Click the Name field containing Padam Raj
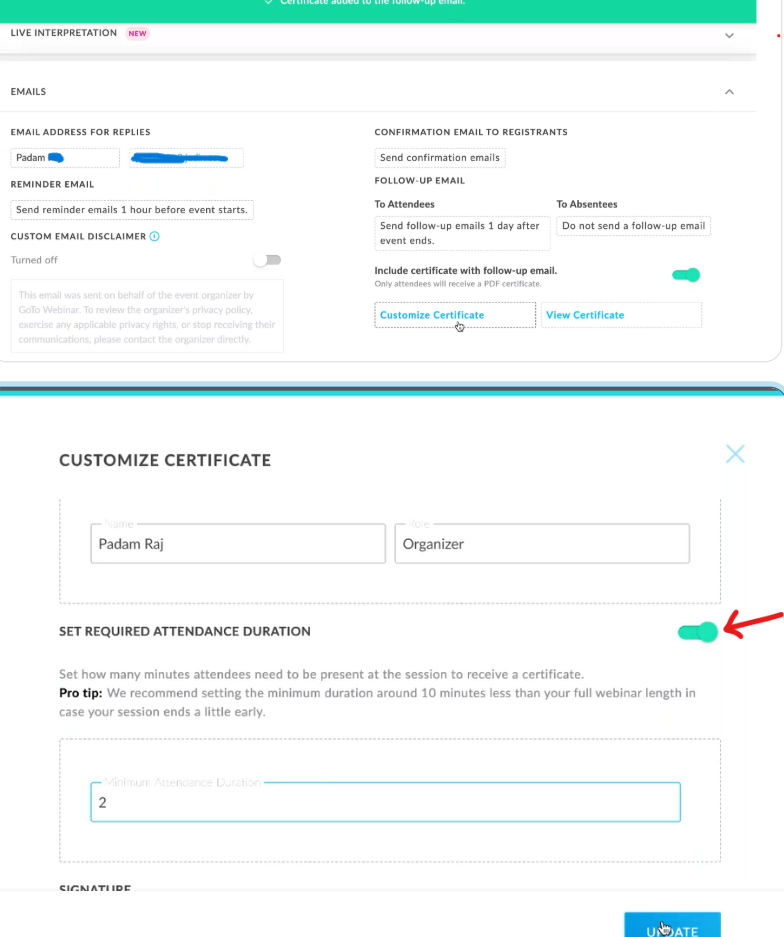Image resolution: width=784 pixels, height=937 pixels. tap(237, 544)
